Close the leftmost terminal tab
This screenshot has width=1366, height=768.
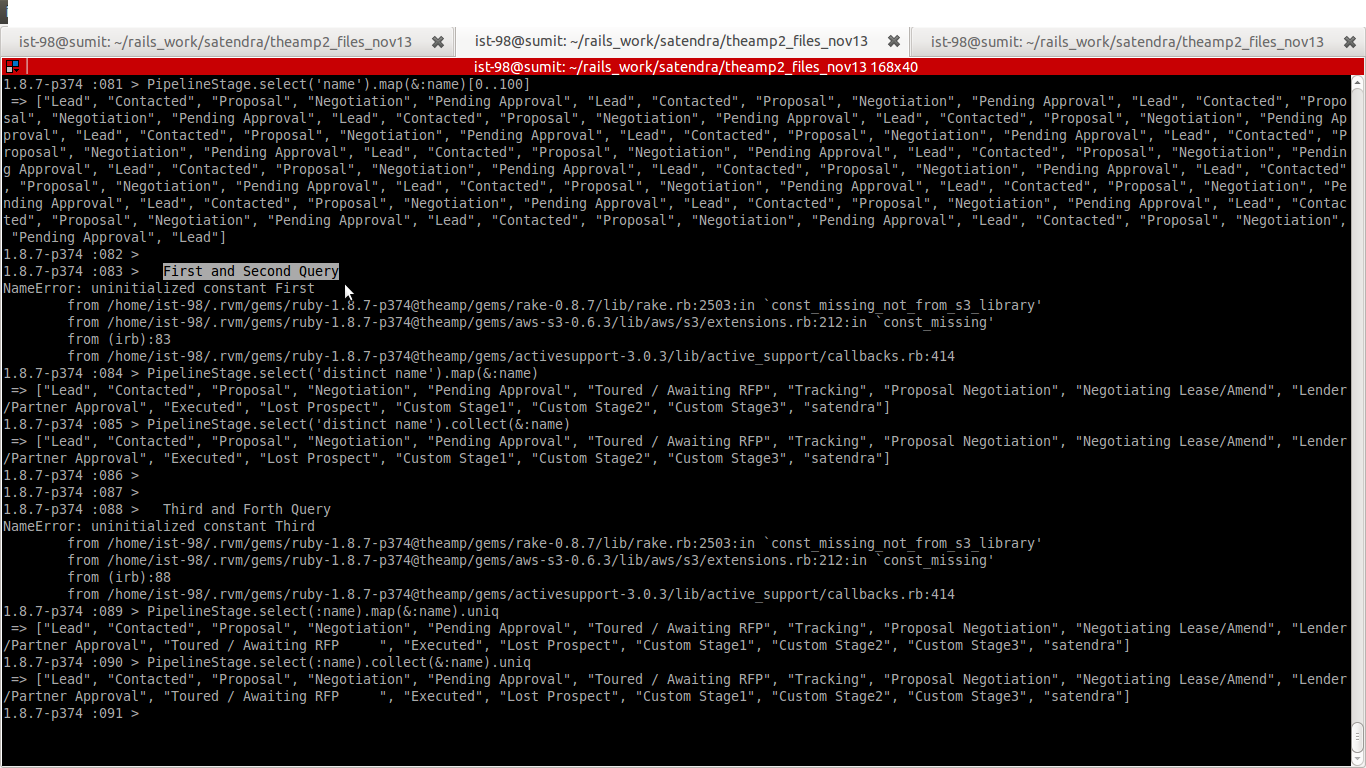[x=437, y=42]
